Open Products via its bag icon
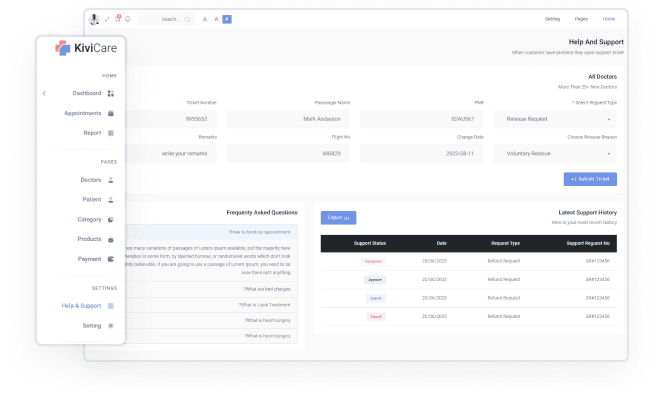This screenshot has width=662, height=400. (111, 239)
